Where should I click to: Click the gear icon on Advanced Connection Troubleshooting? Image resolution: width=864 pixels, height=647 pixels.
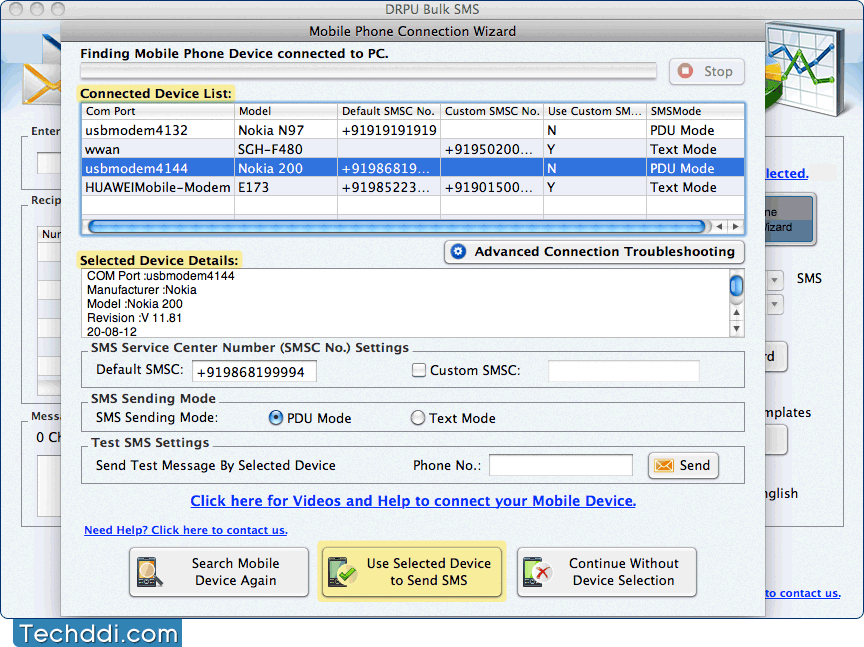458,252
